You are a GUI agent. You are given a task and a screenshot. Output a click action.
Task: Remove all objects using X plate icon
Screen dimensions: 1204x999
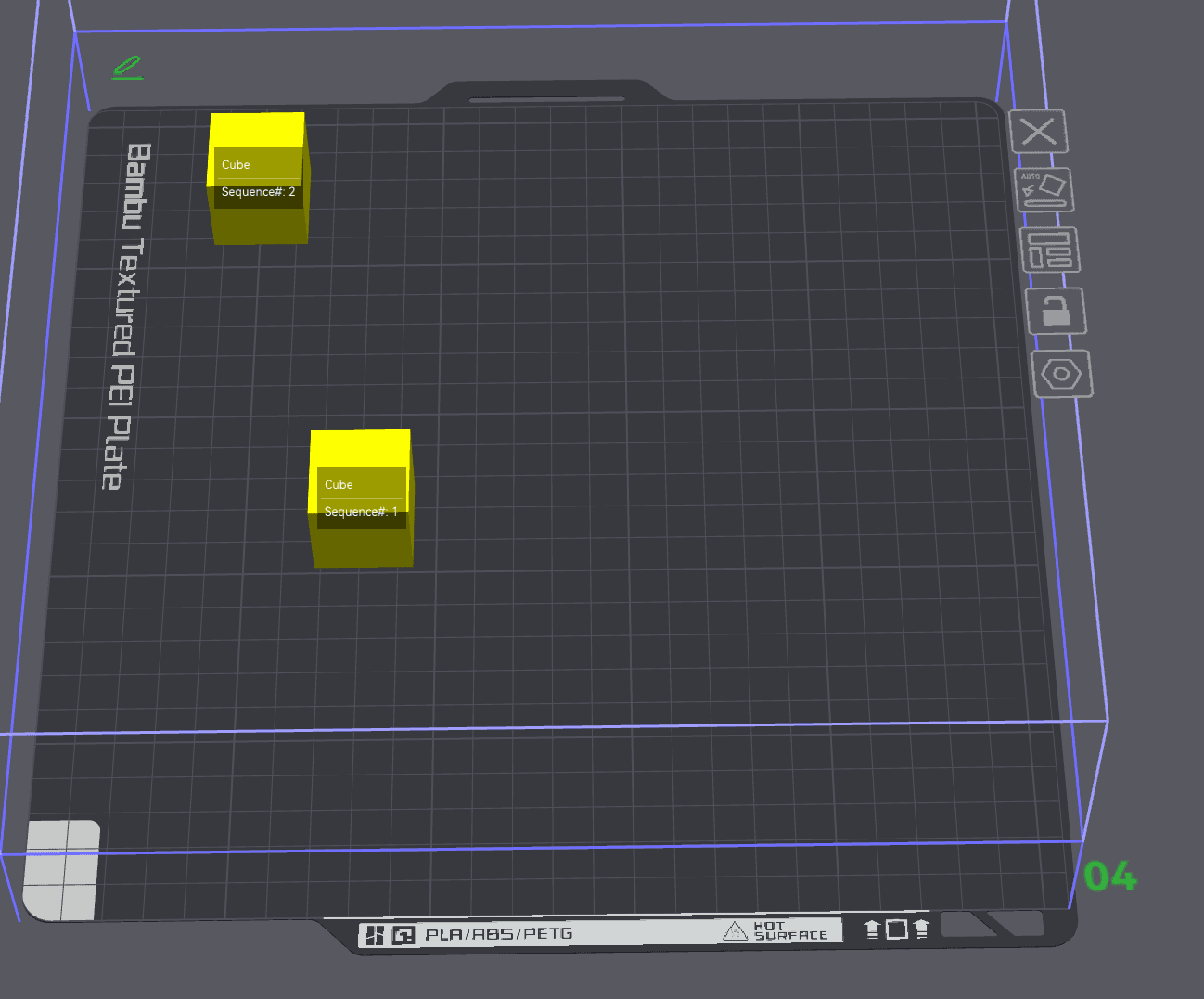[x=1038, y=132]
